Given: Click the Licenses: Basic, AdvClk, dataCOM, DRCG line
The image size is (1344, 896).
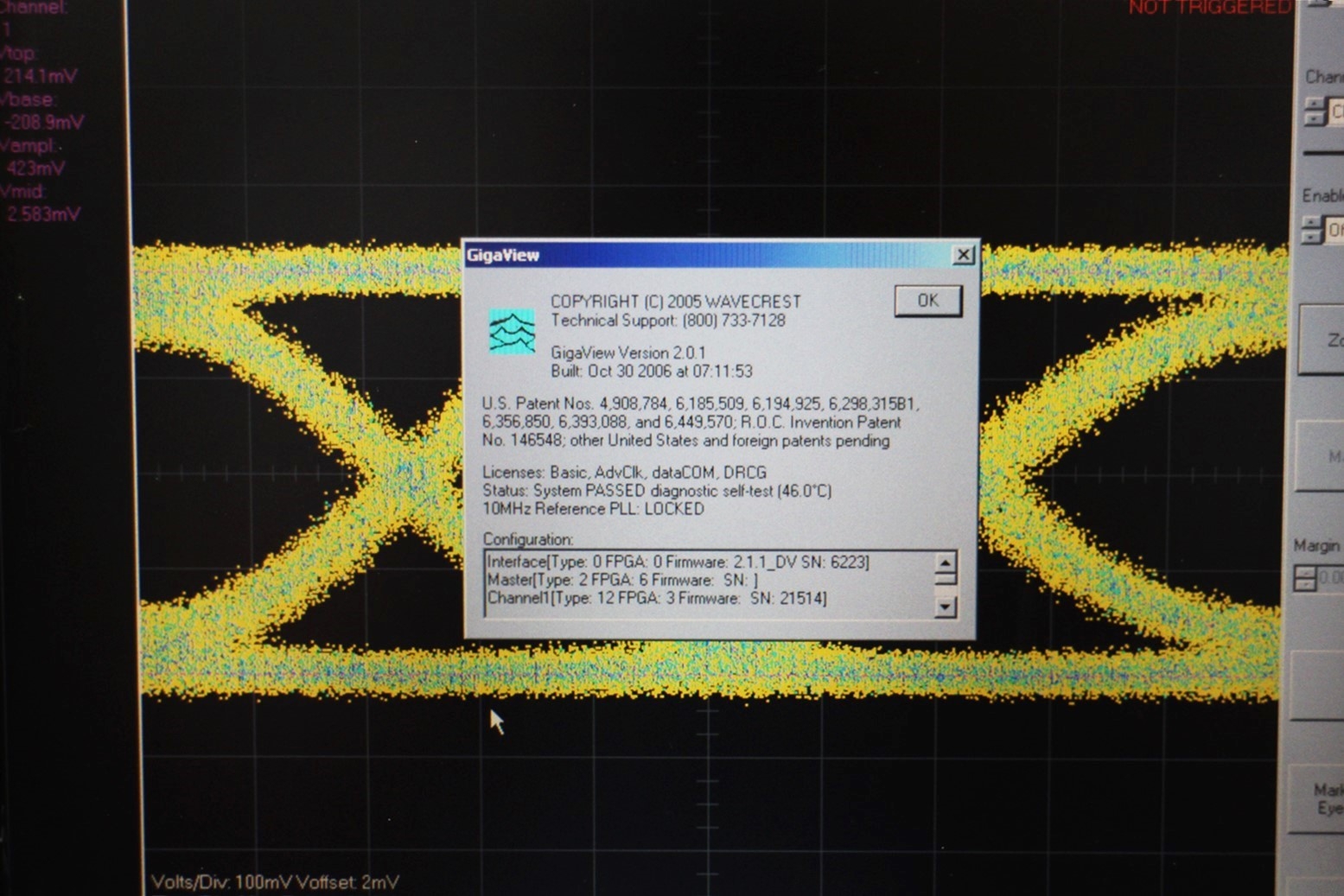Looking at the screenshot, I should coord(624,473).
